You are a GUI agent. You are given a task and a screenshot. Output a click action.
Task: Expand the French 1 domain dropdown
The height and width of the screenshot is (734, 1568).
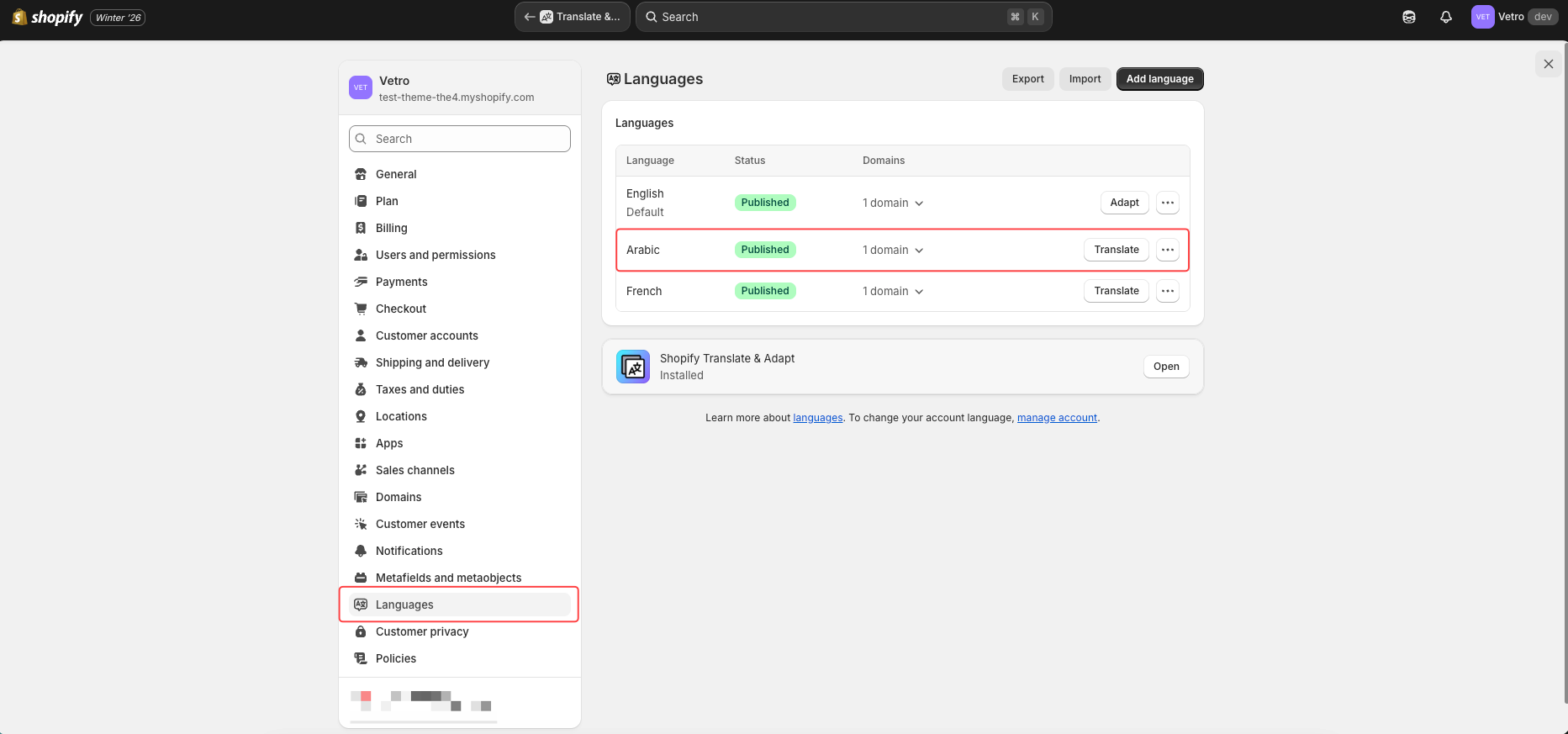point(893,292)
